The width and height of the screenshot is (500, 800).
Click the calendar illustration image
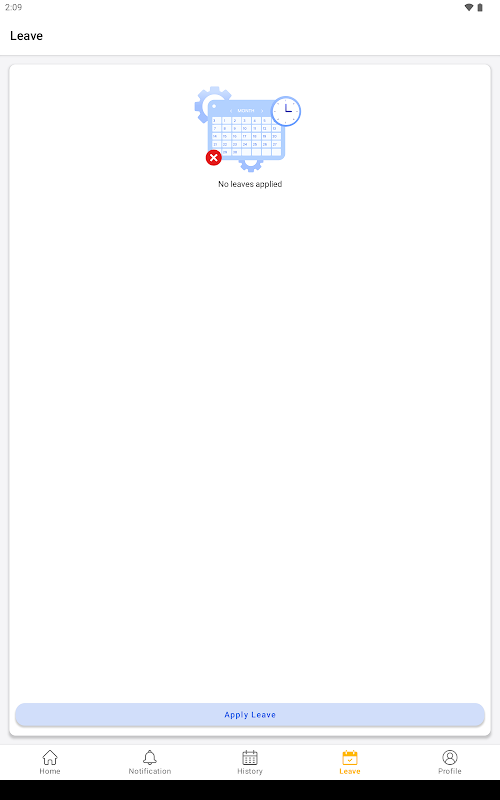point(248,129)
